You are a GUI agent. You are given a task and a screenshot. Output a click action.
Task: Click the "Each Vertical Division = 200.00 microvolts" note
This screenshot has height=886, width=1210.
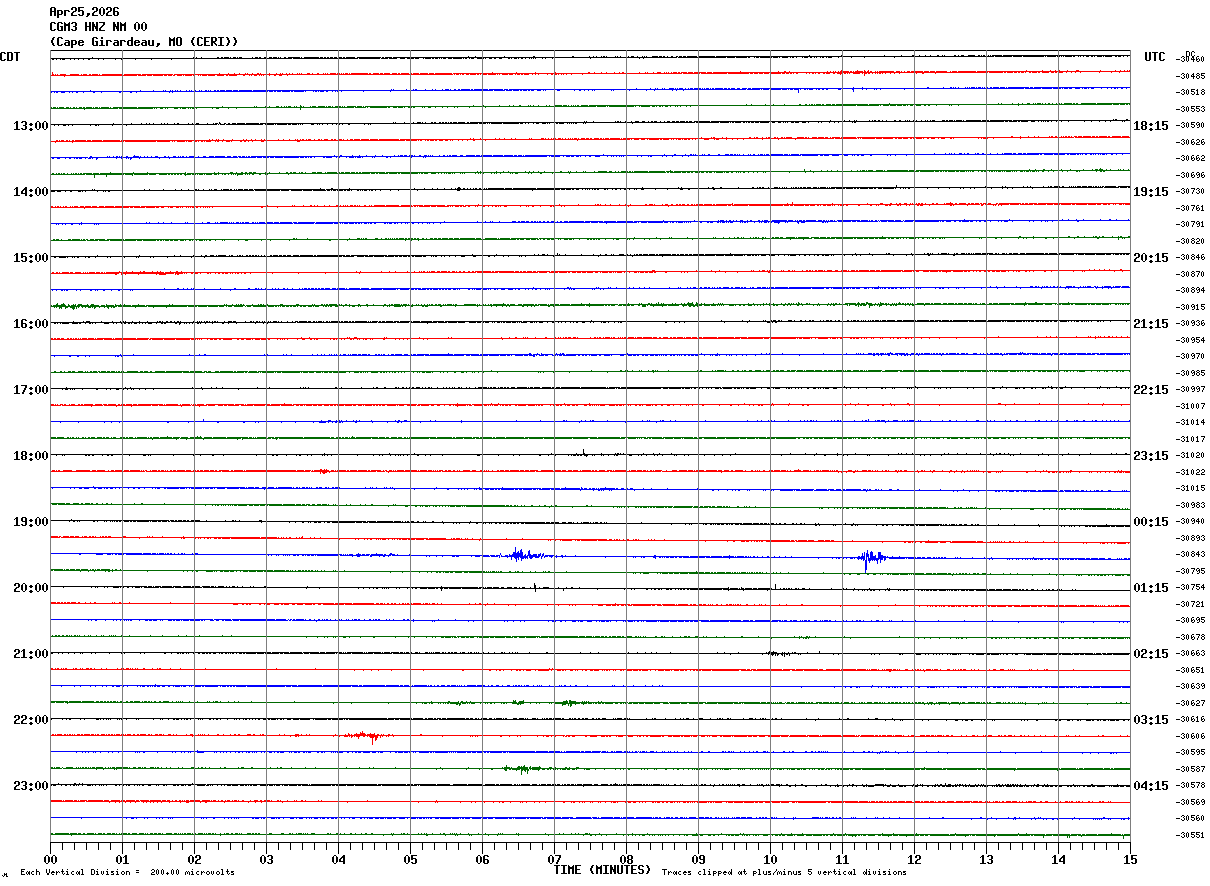pos(127,873)
